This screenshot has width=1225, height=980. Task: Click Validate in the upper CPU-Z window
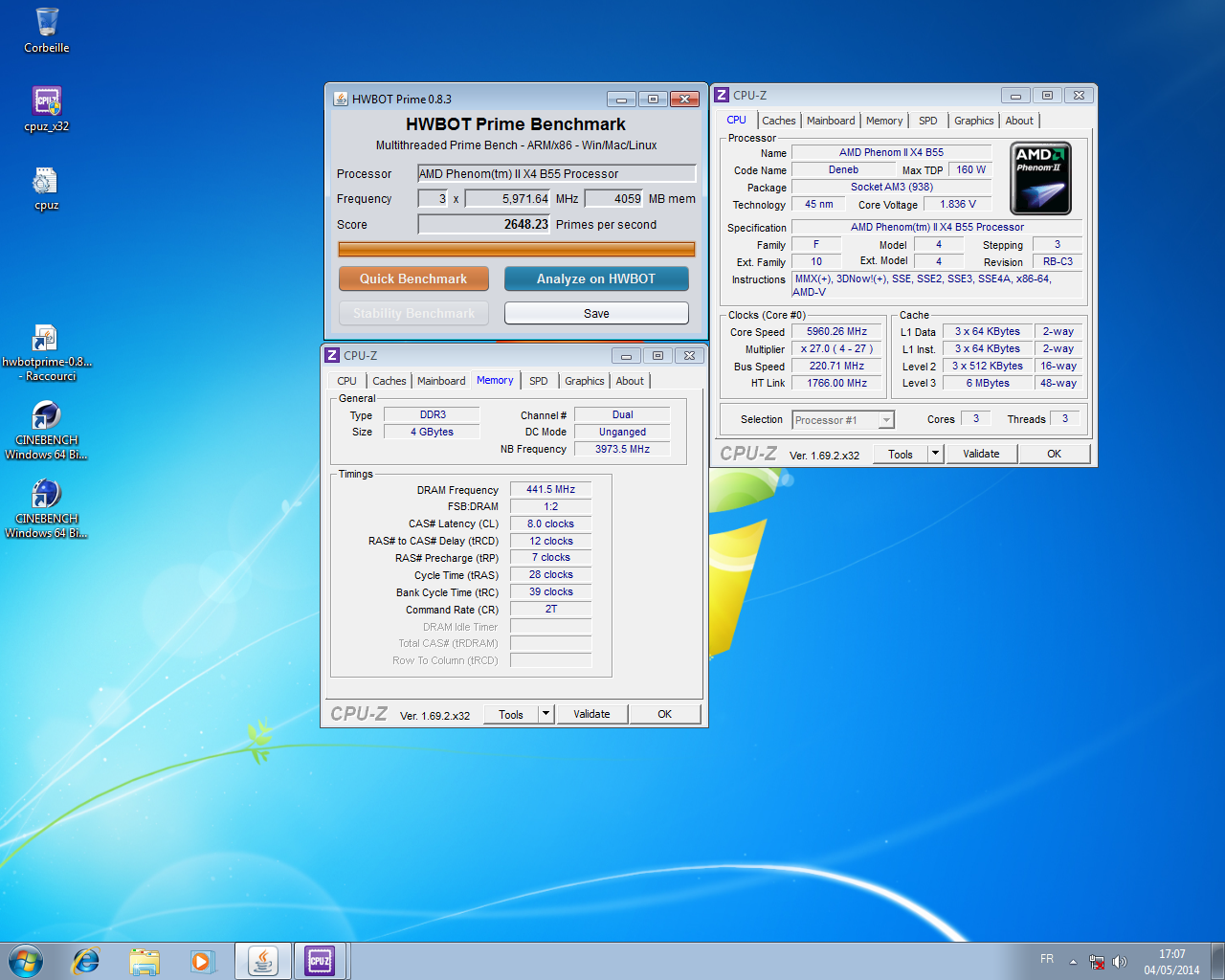pos(981,454)
